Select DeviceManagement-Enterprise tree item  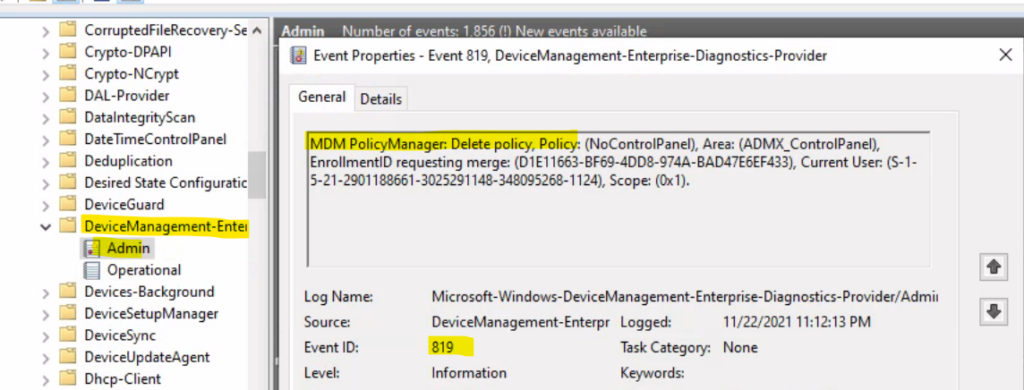pos(167,226)
